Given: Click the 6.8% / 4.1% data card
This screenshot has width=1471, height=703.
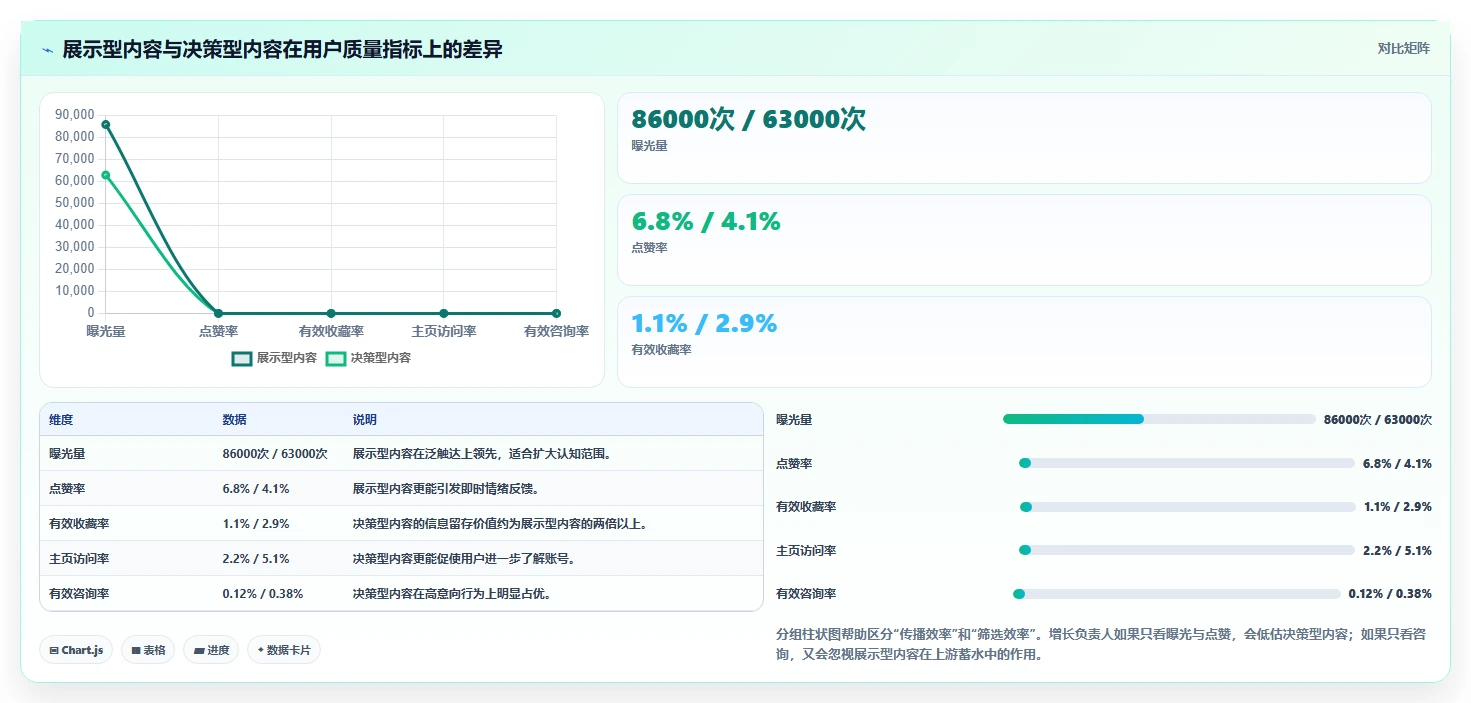Looking at the screenshot, I should coord(1024,240).
